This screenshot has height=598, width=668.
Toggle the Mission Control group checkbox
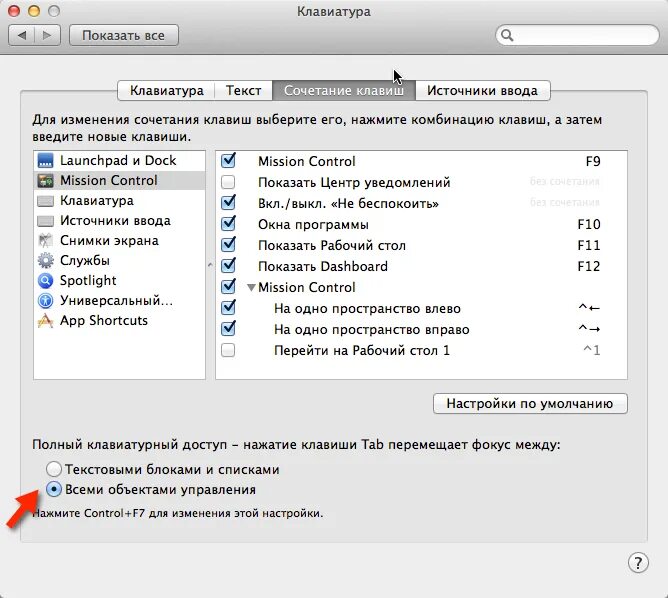pos(228,286)
